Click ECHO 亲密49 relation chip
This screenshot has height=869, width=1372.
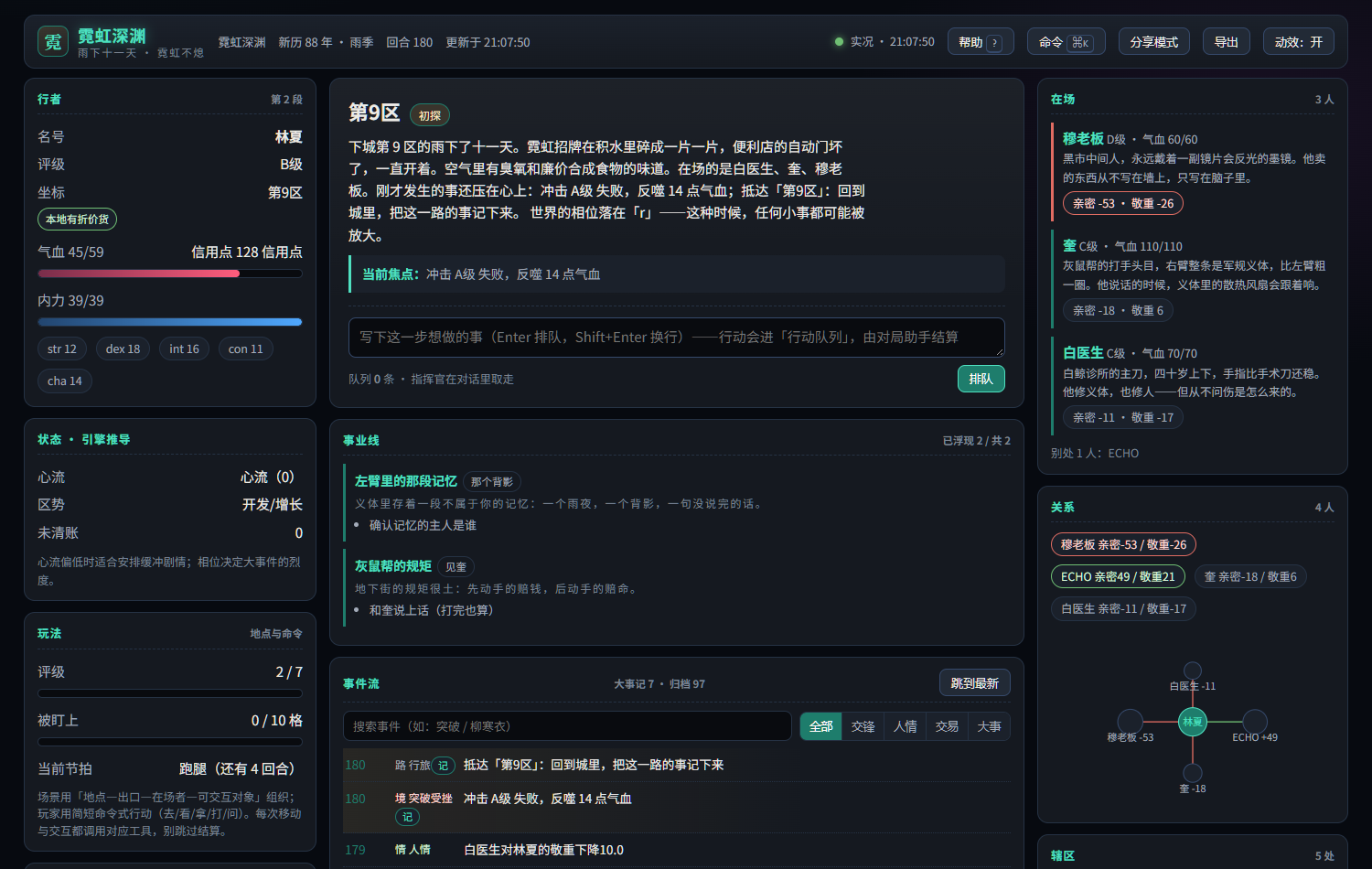click(1118, 576)
